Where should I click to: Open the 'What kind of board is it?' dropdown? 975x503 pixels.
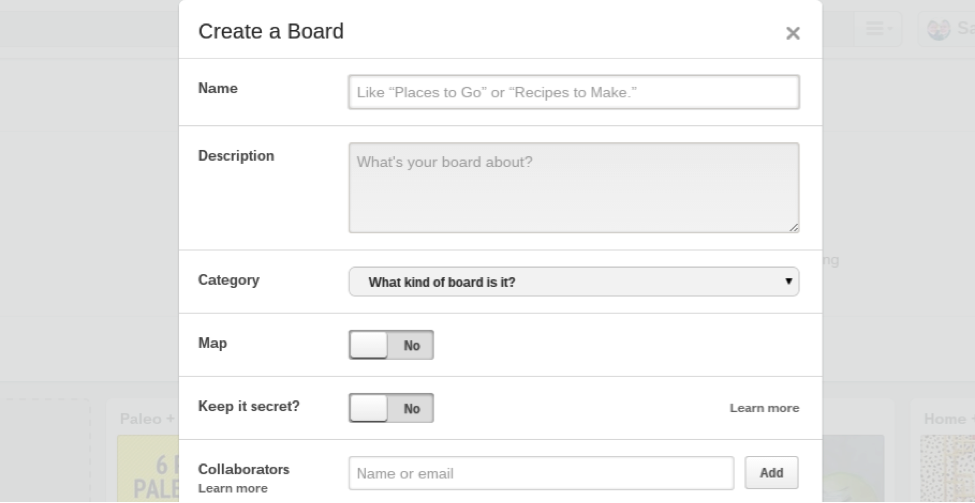(573, 282)
